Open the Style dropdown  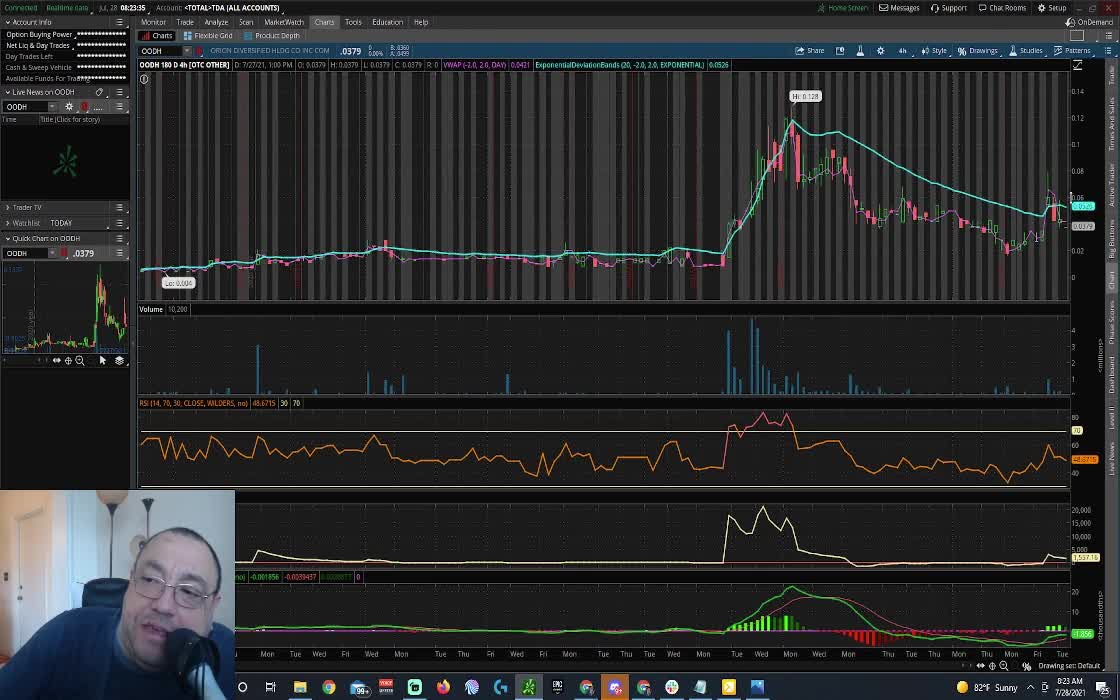934,51
